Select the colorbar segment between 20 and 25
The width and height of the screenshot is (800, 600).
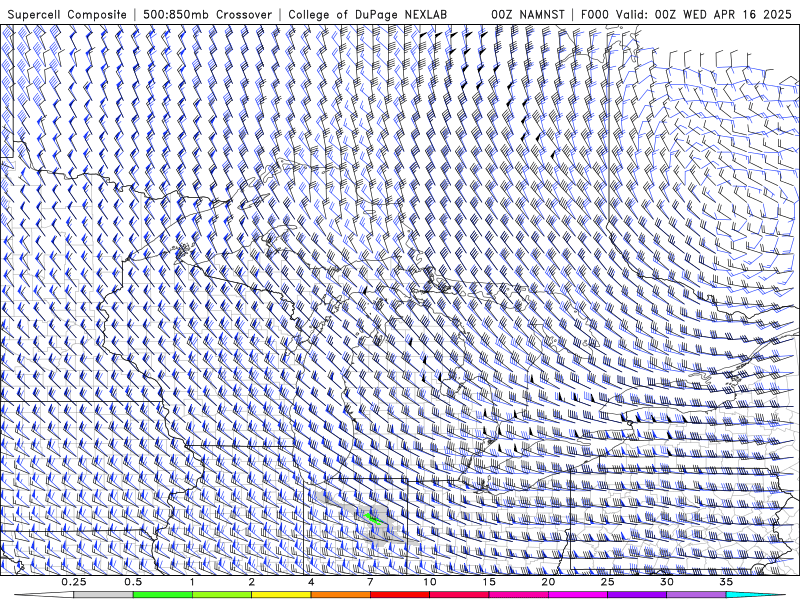(x=578, y=595)
